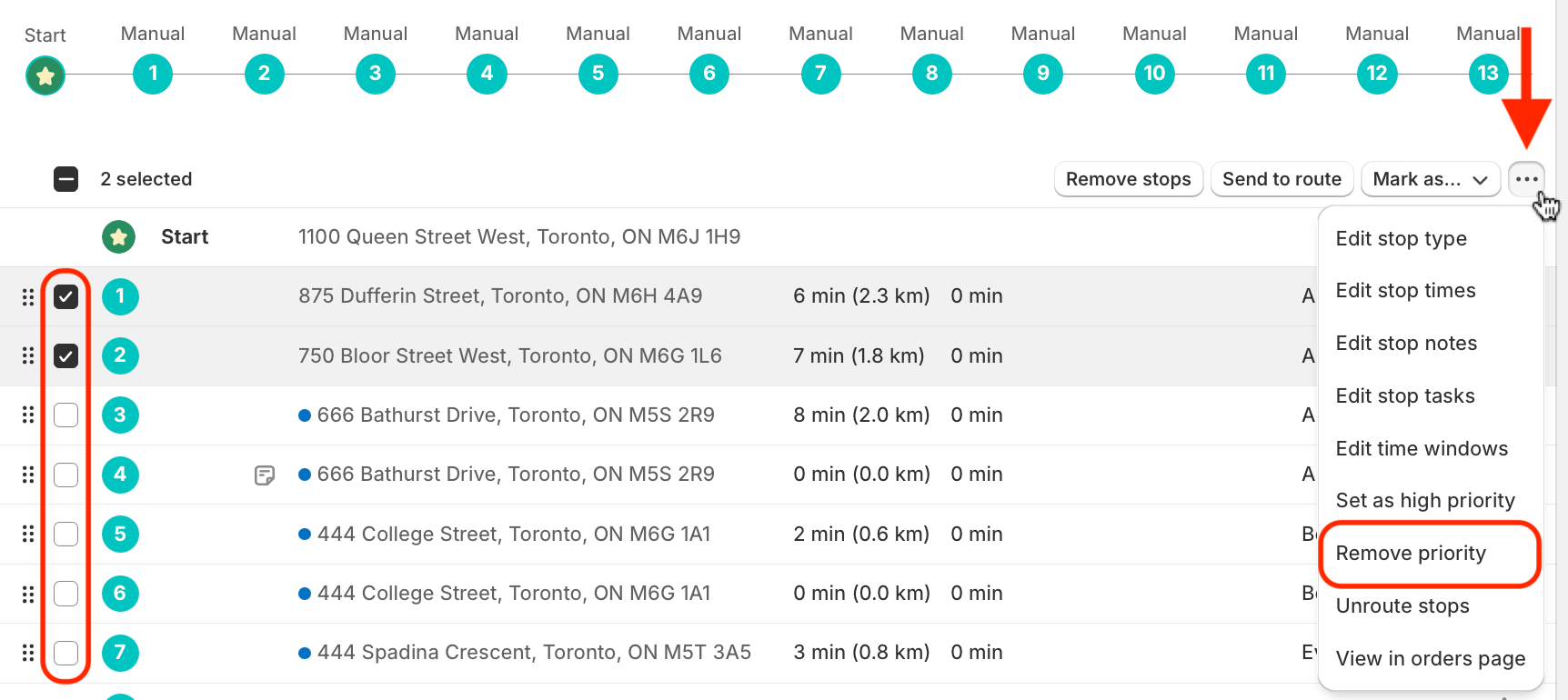
Task: Choose View in orders page
Action: [x=1431, y=659]
